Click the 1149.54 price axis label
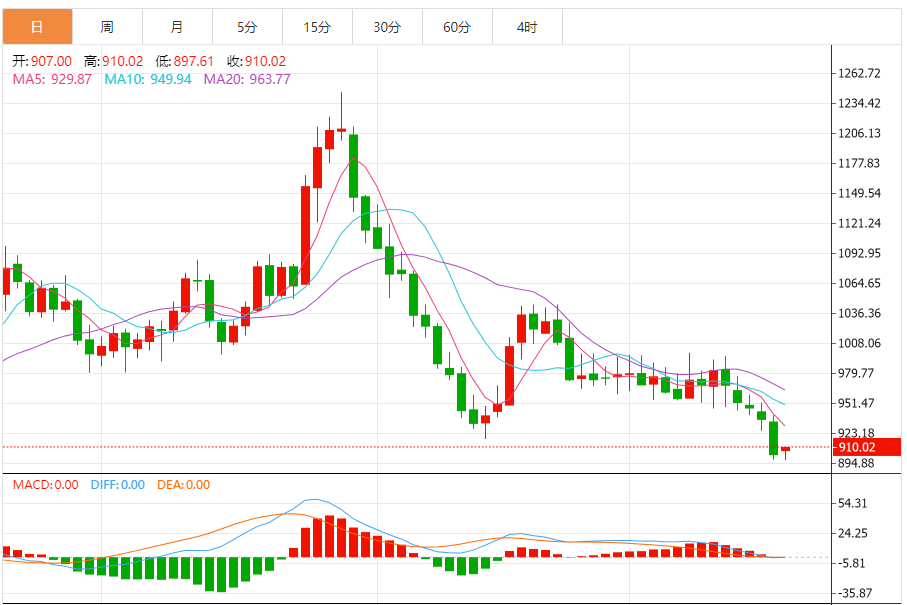Screen dimensions: 907x605 coord(859,193)
